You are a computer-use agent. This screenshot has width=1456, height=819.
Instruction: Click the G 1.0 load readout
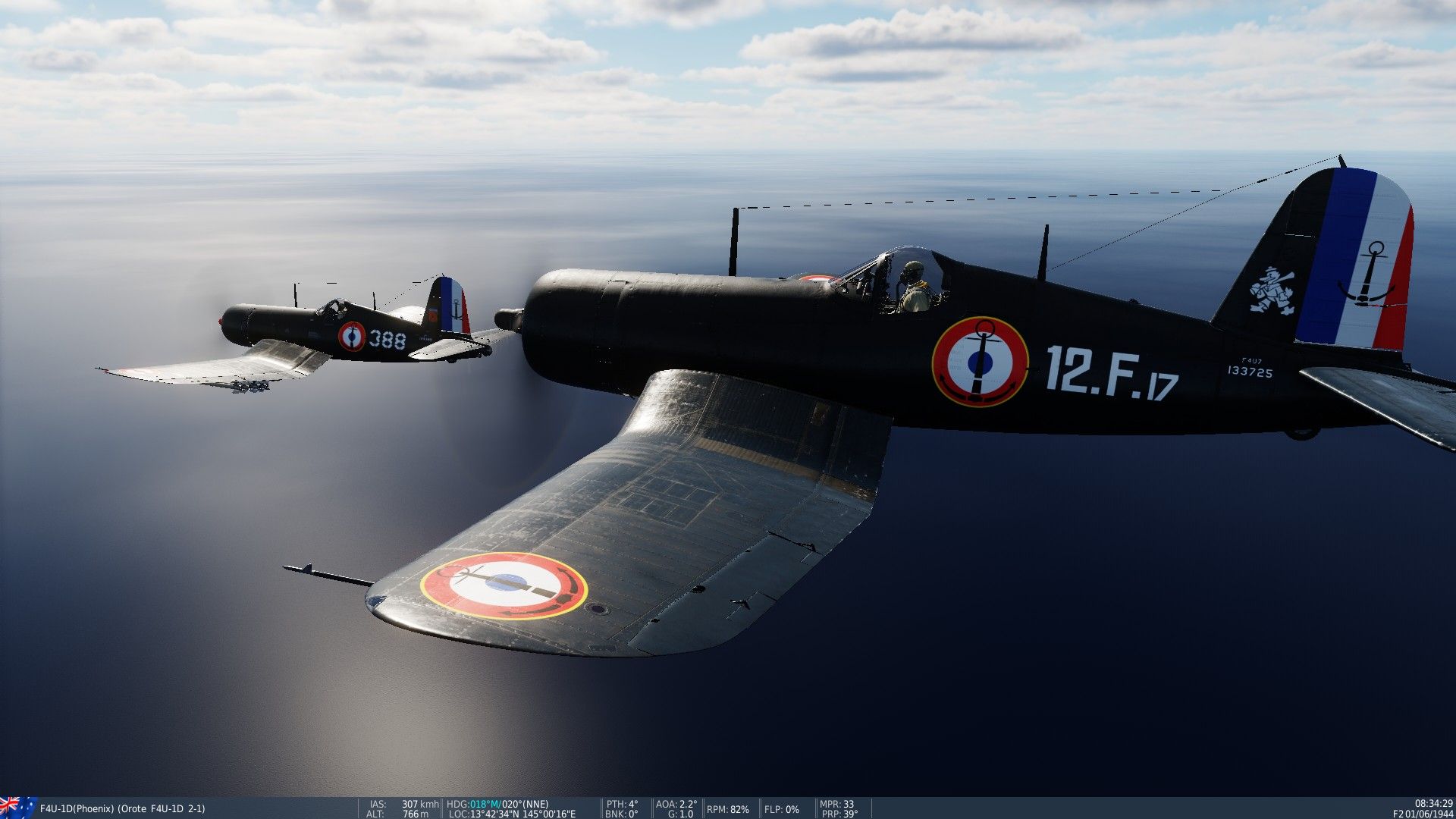point(680,814)
